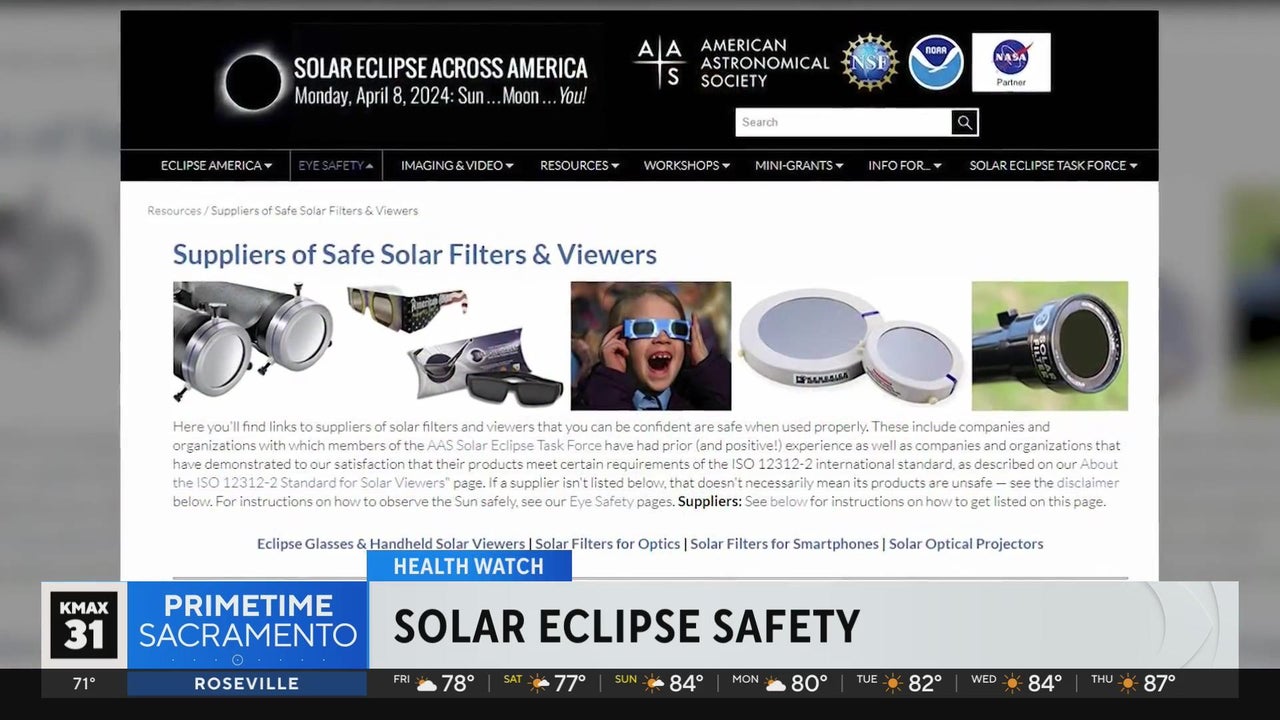The image size is (1280, 720).
Task: Open the Resources navigation menu
Action: coord(579,166)
